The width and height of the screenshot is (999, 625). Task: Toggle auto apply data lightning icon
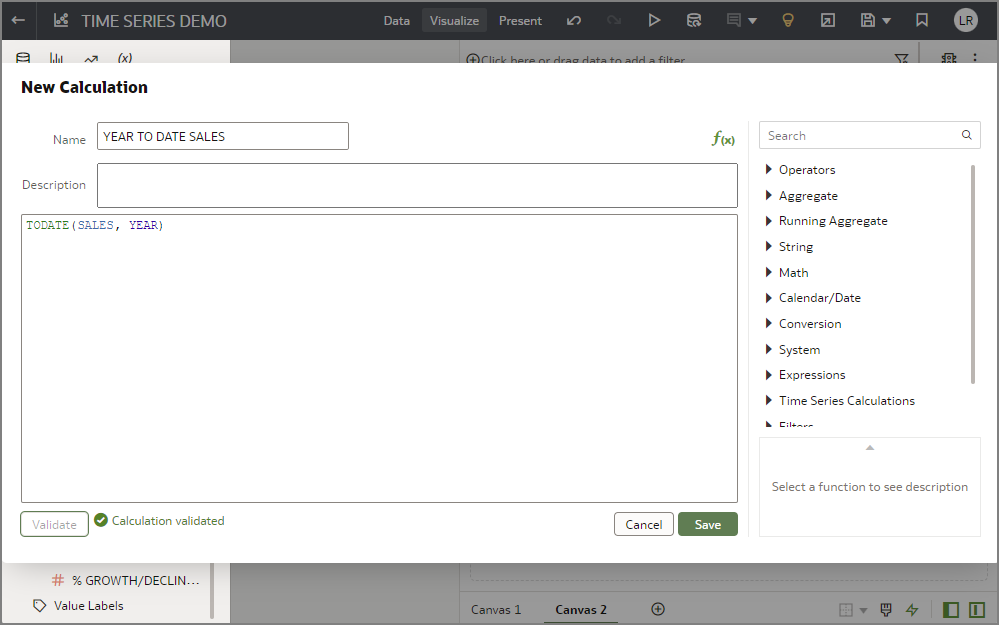point(912,610)
